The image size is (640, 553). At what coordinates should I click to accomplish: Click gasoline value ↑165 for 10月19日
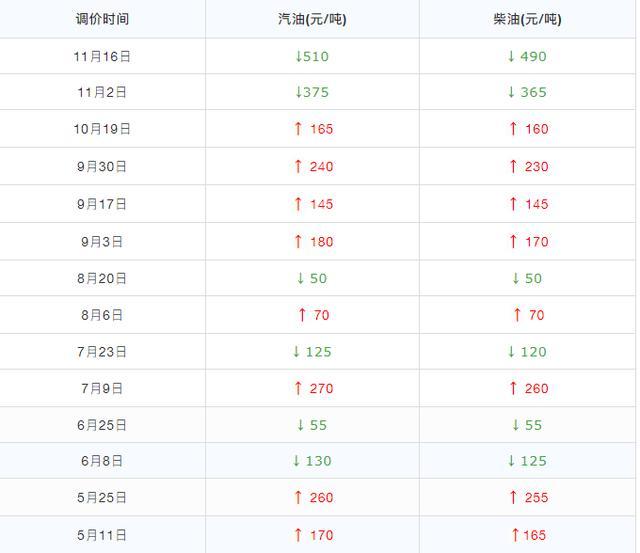pos(313,129)
